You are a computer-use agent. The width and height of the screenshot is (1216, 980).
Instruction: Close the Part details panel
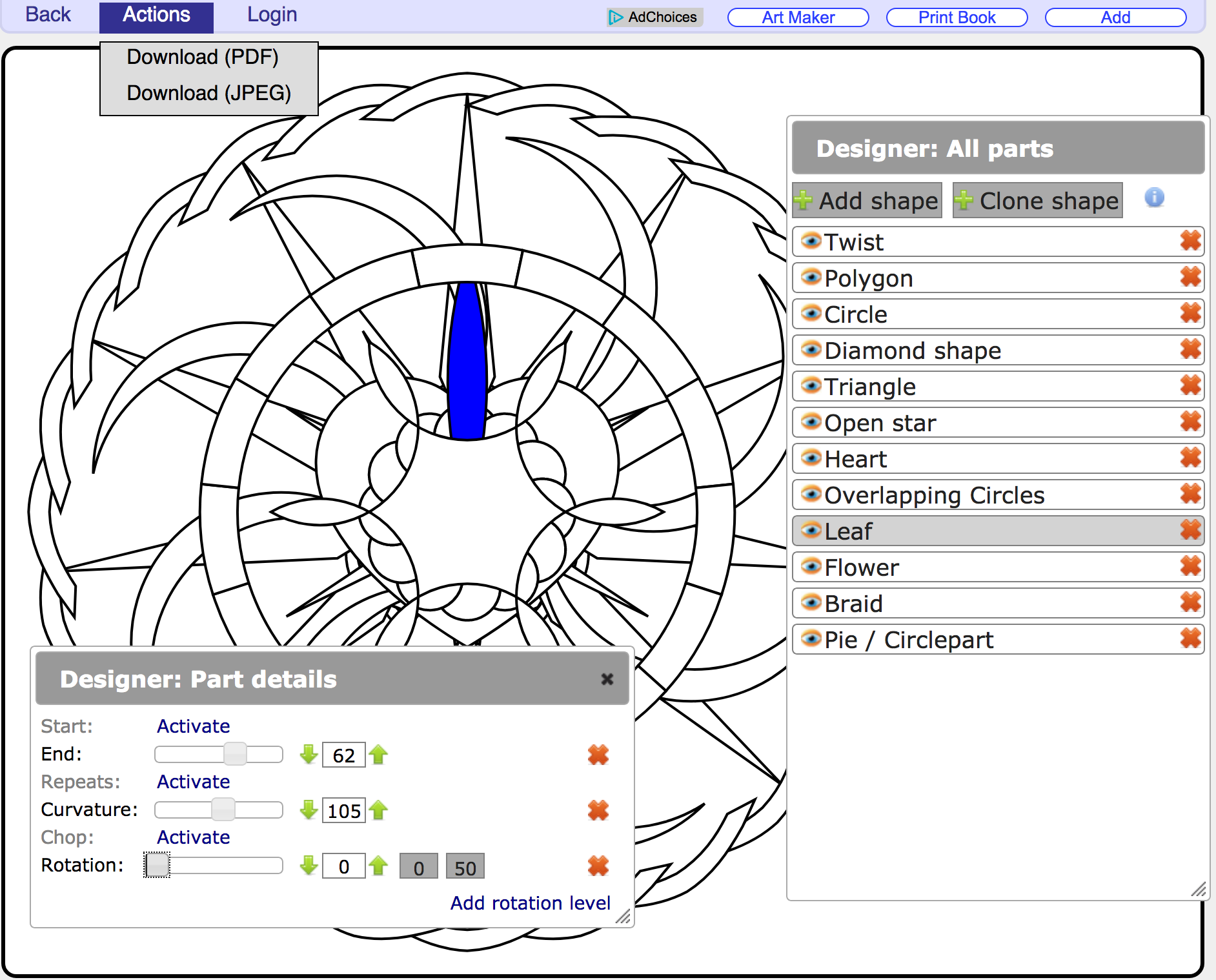click(607, 679)
